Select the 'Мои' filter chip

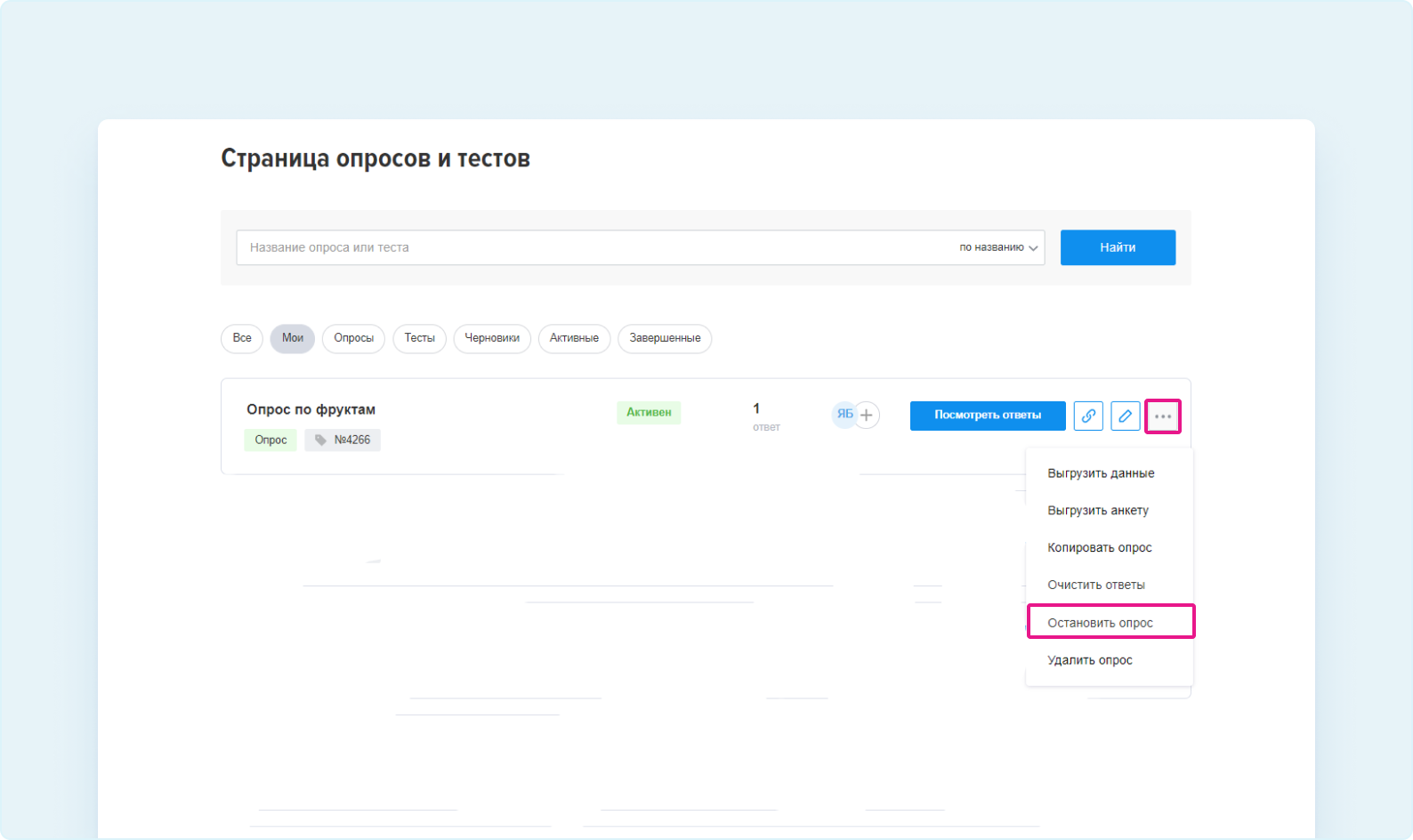click(x=293, y=338)
